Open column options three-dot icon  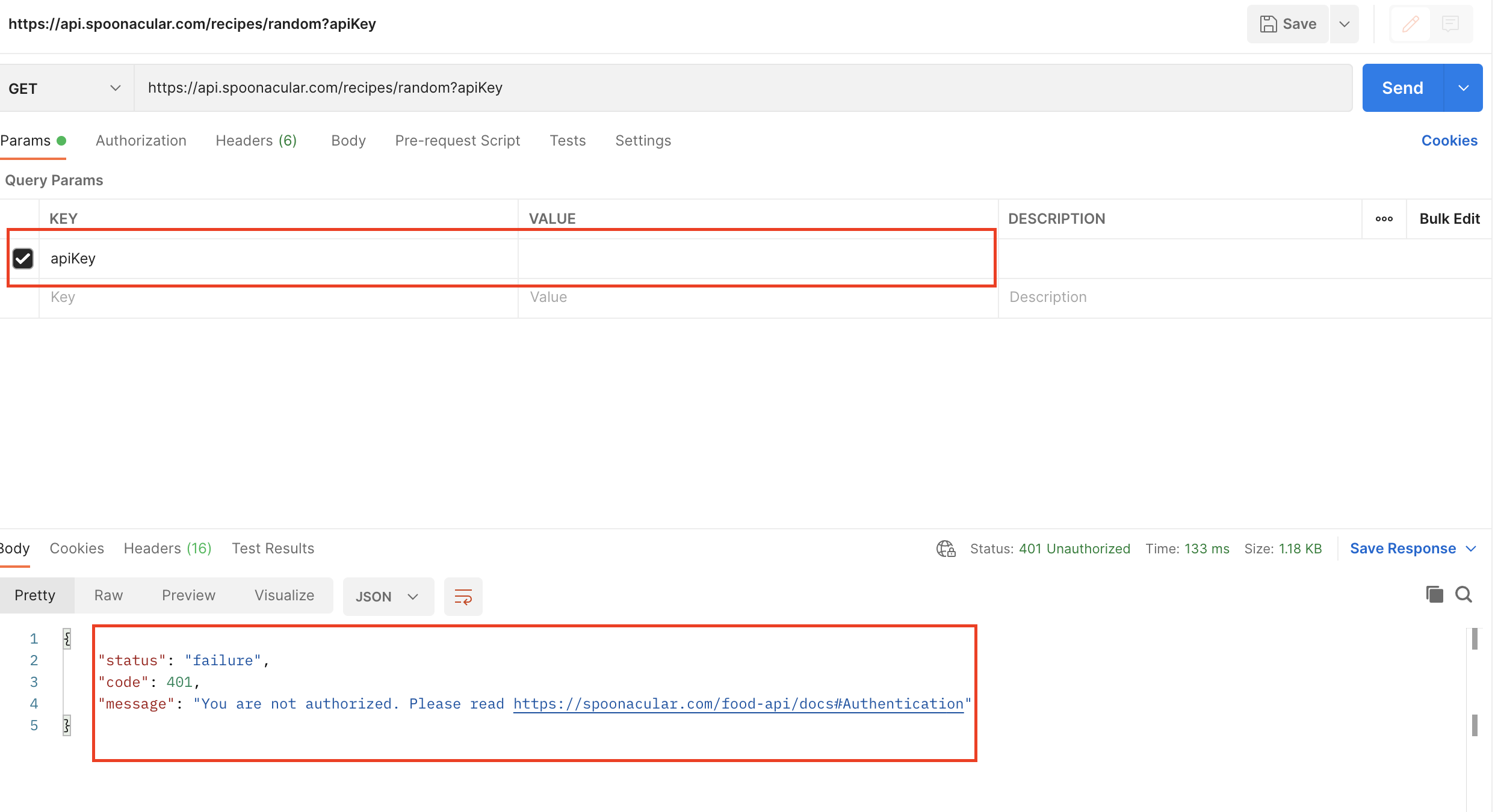(1384, 219)
